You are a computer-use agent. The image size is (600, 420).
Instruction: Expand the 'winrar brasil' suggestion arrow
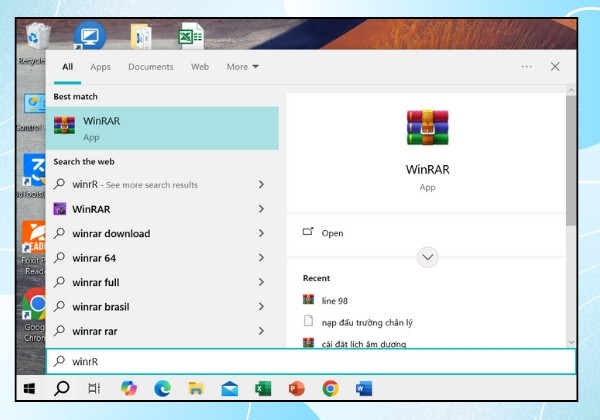coord(261,306)
